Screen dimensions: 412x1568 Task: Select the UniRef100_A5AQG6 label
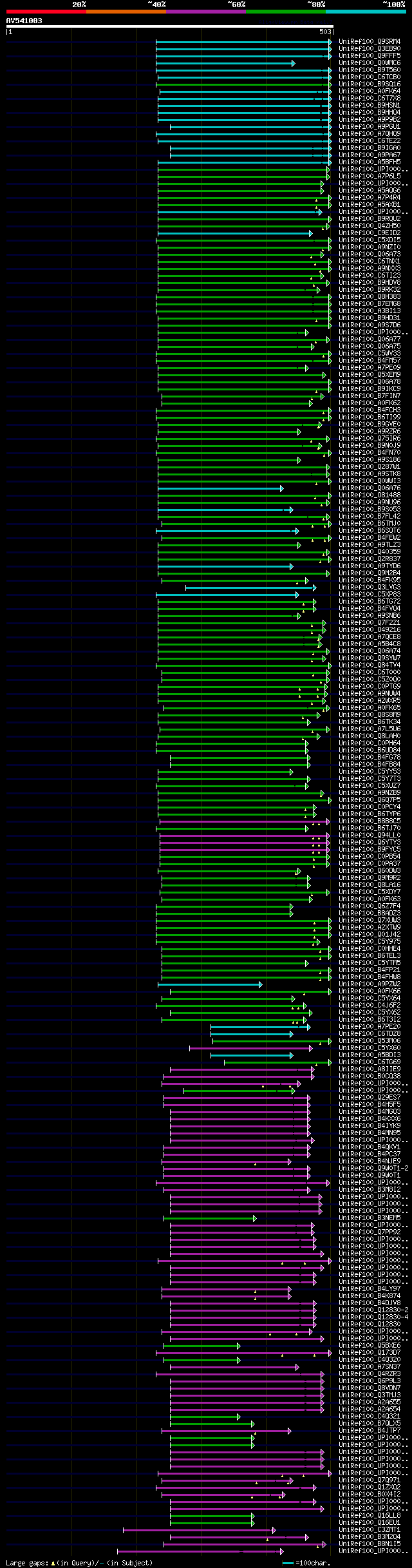point(370,191)
